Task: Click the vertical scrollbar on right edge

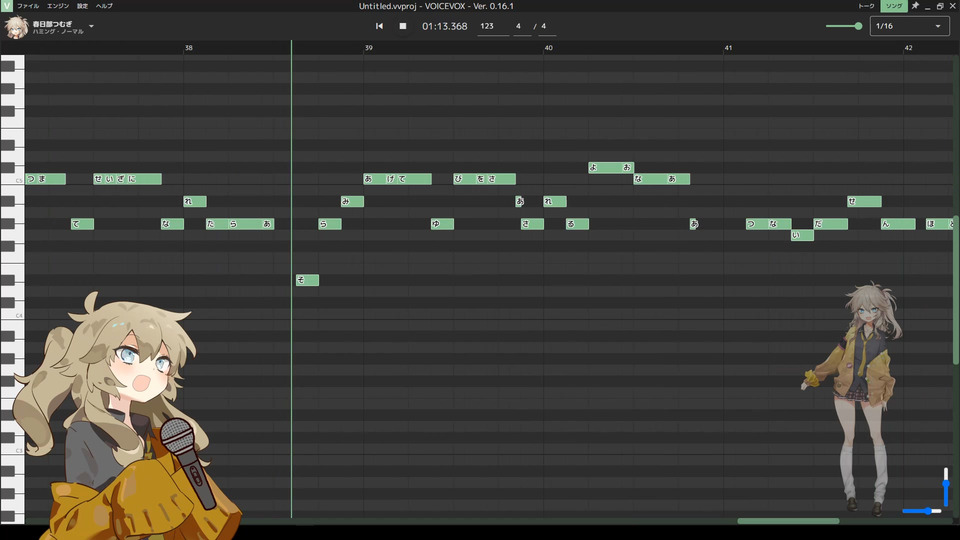Action: [x=956, y=290]
